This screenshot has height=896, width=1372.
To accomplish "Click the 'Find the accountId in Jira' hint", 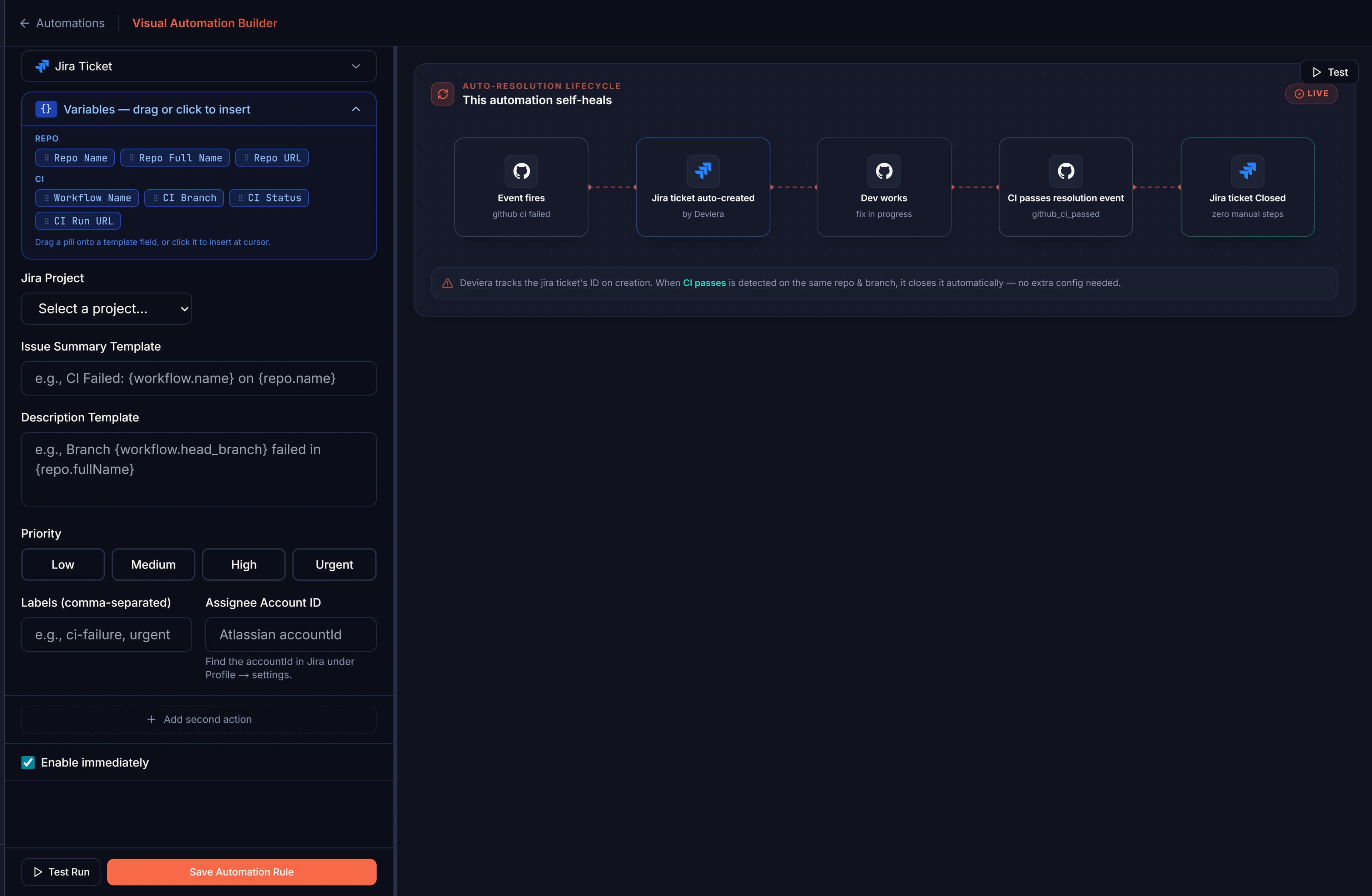I will (280, 668).
